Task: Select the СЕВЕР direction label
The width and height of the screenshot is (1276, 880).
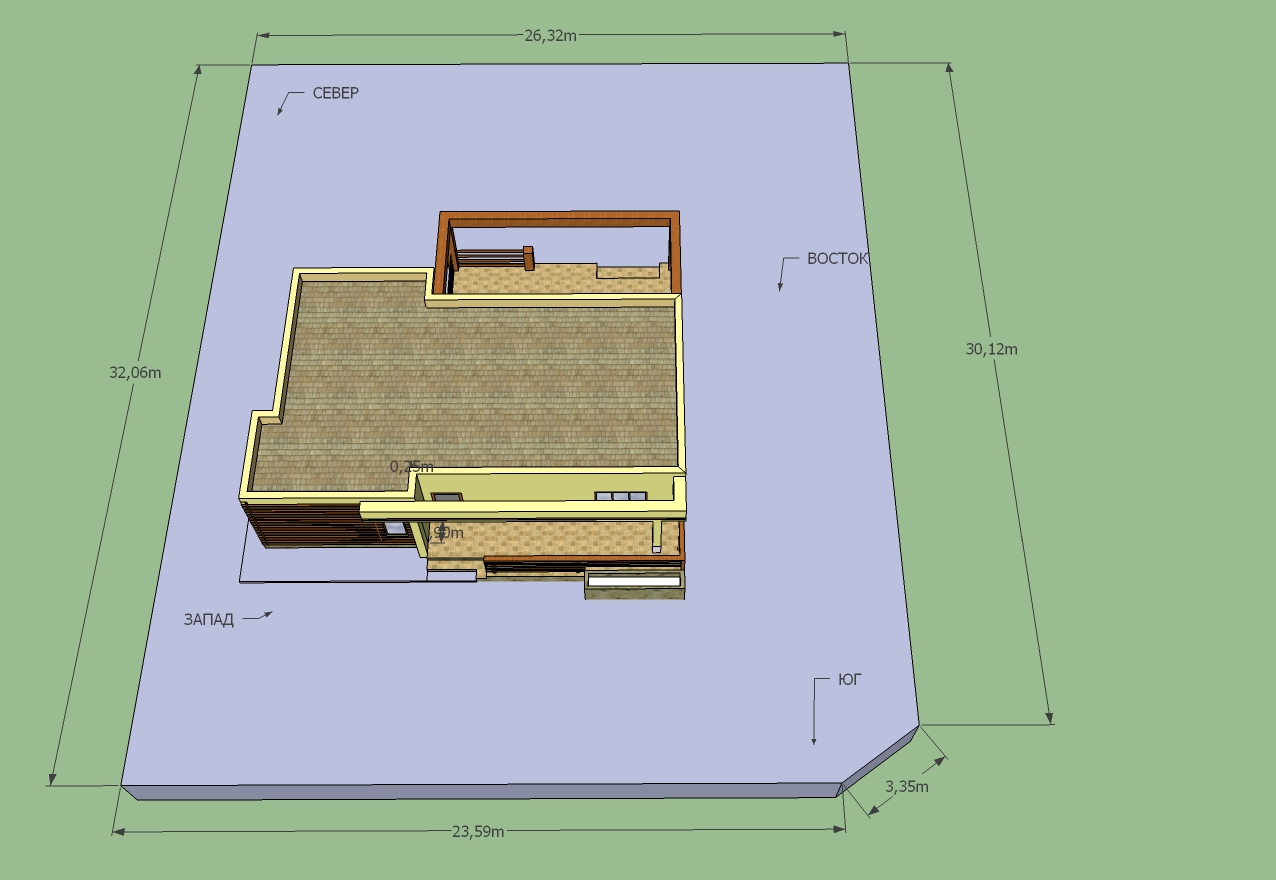Action: tap(335, 93)
